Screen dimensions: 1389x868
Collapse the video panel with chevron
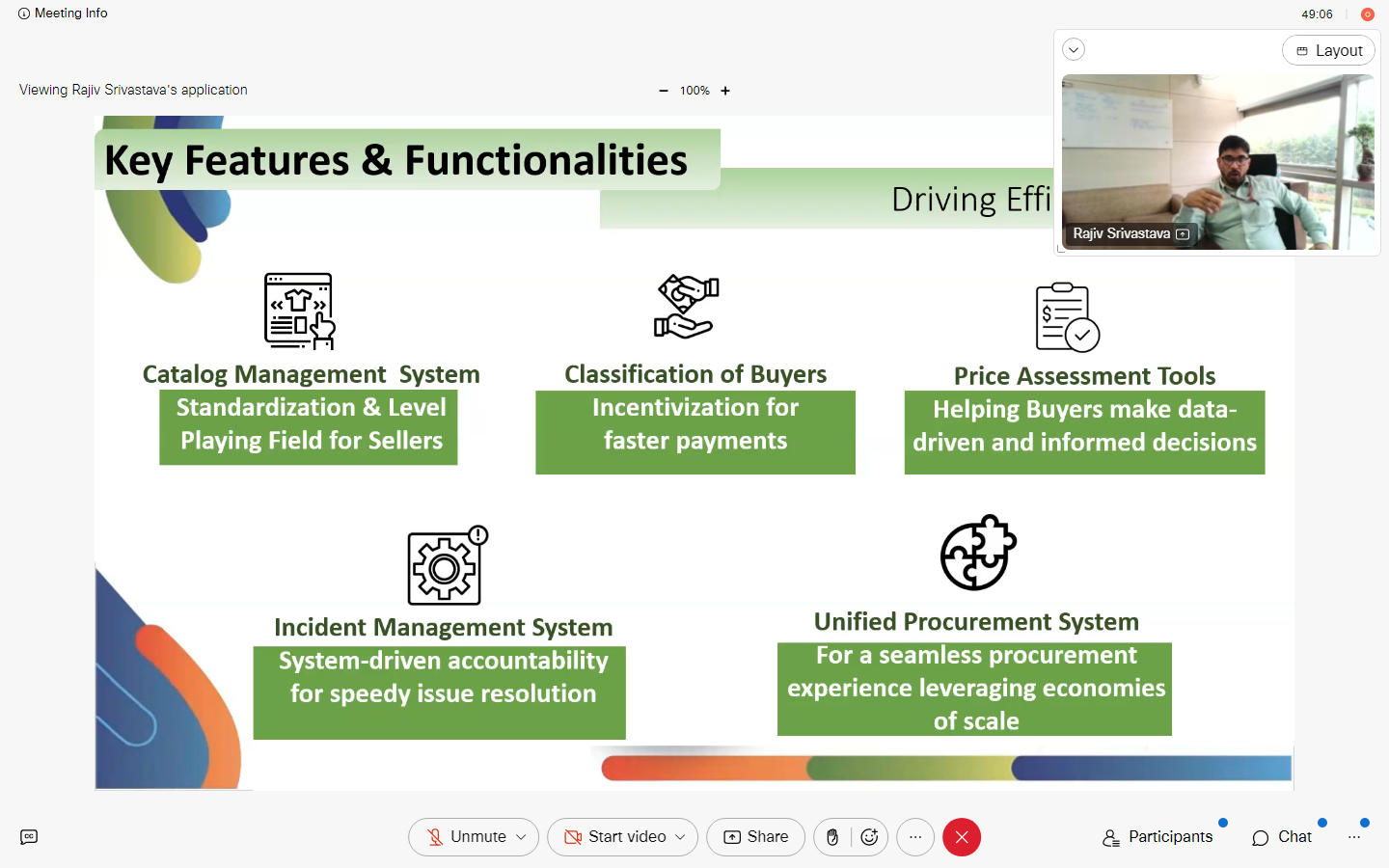(1074, 50)
